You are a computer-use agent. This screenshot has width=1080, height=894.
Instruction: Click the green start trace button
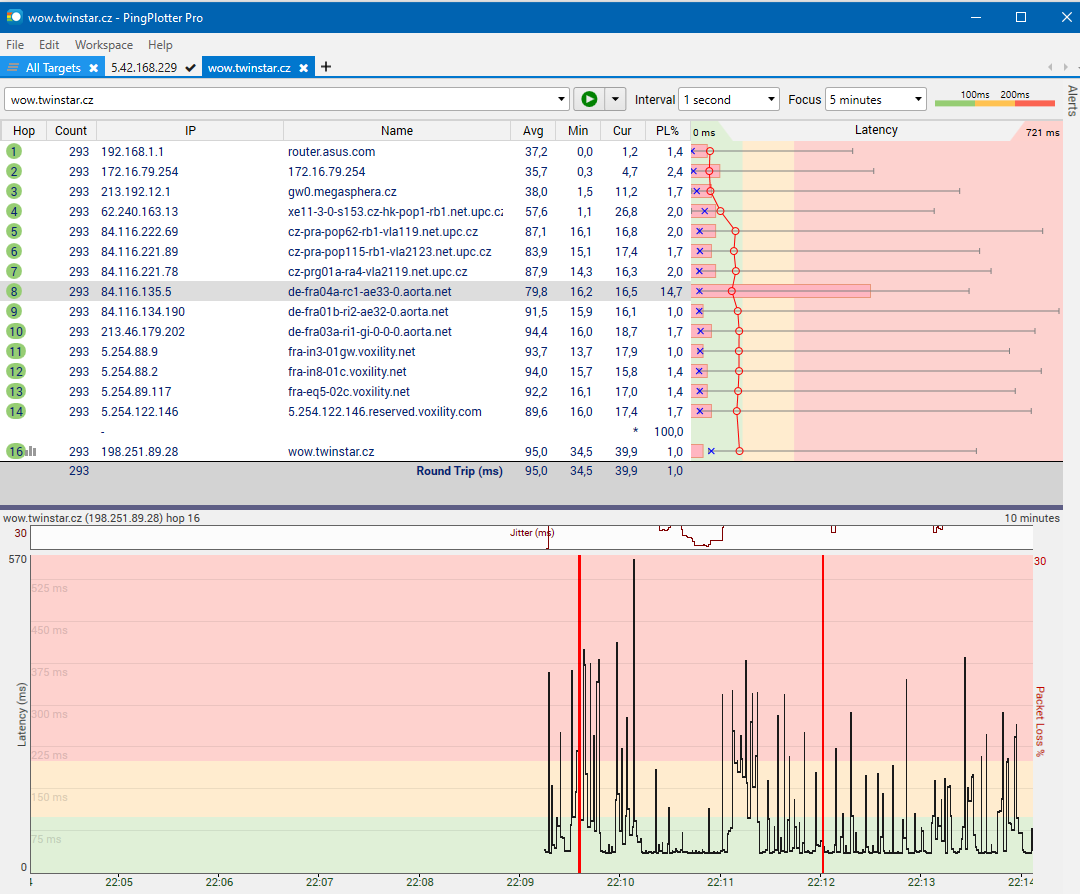pyautogui.click(x=589, y=99)
